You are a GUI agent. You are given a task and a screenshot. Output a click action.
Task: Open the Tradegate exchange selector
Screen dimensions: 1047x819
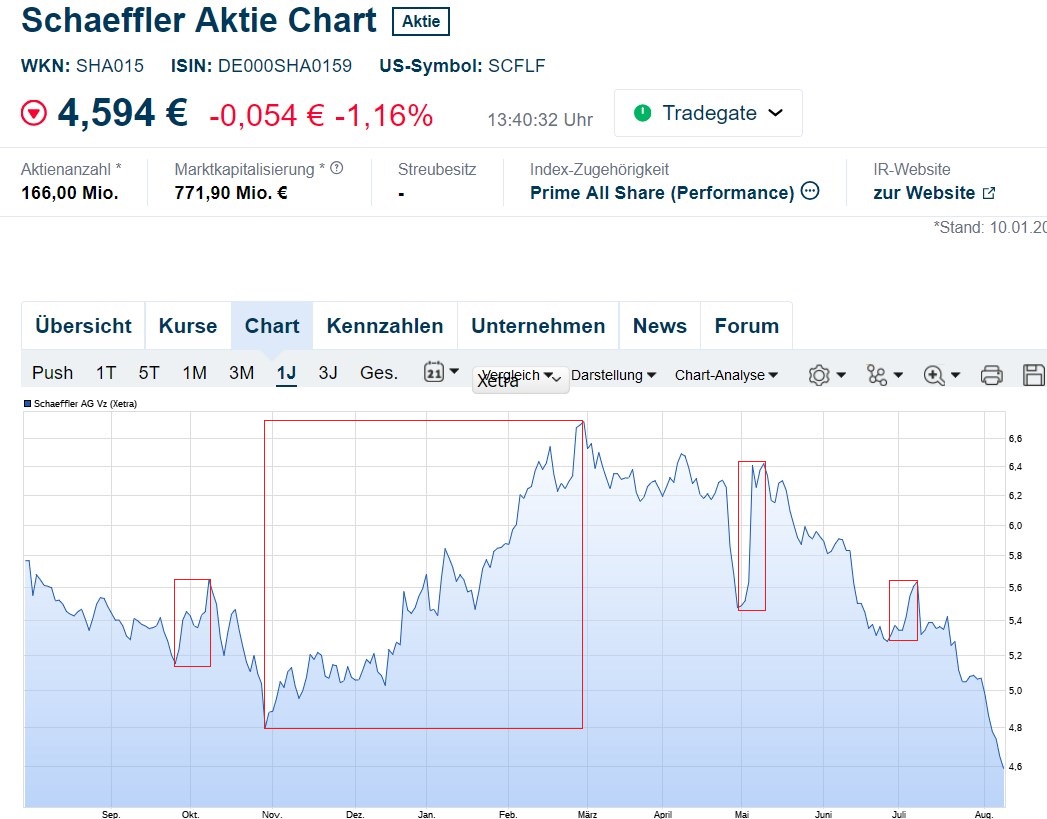(707, 113)
